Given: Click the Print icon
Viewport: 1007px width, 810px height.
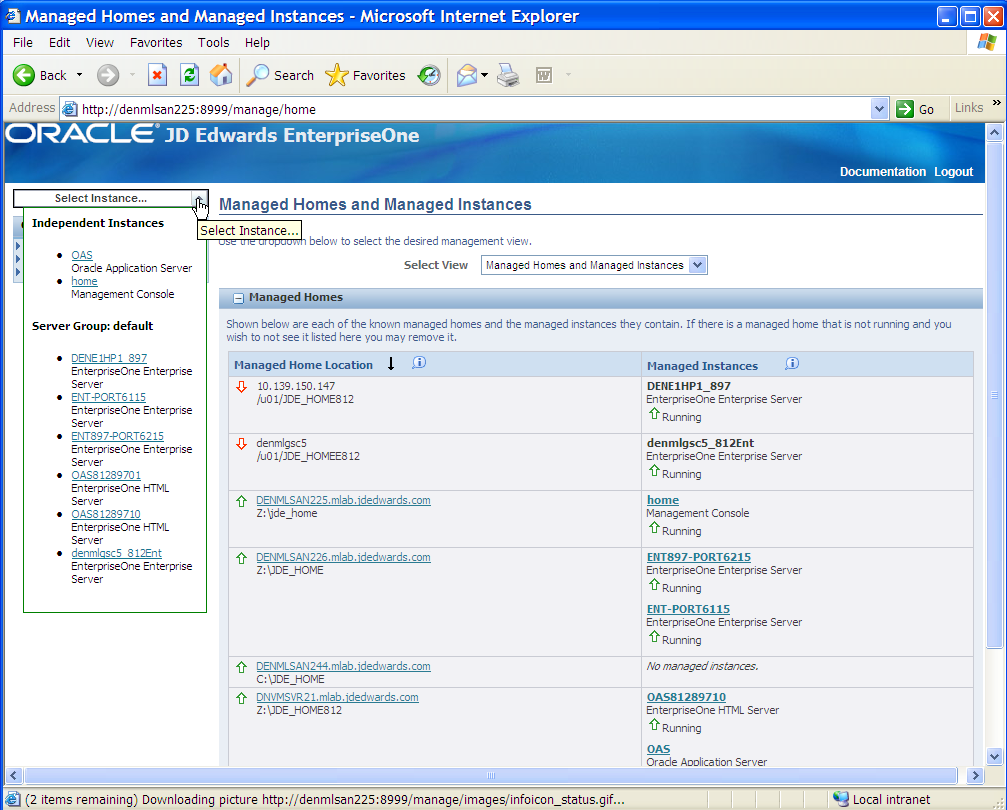Looking at the screenshot, I should tap(508, 75).
